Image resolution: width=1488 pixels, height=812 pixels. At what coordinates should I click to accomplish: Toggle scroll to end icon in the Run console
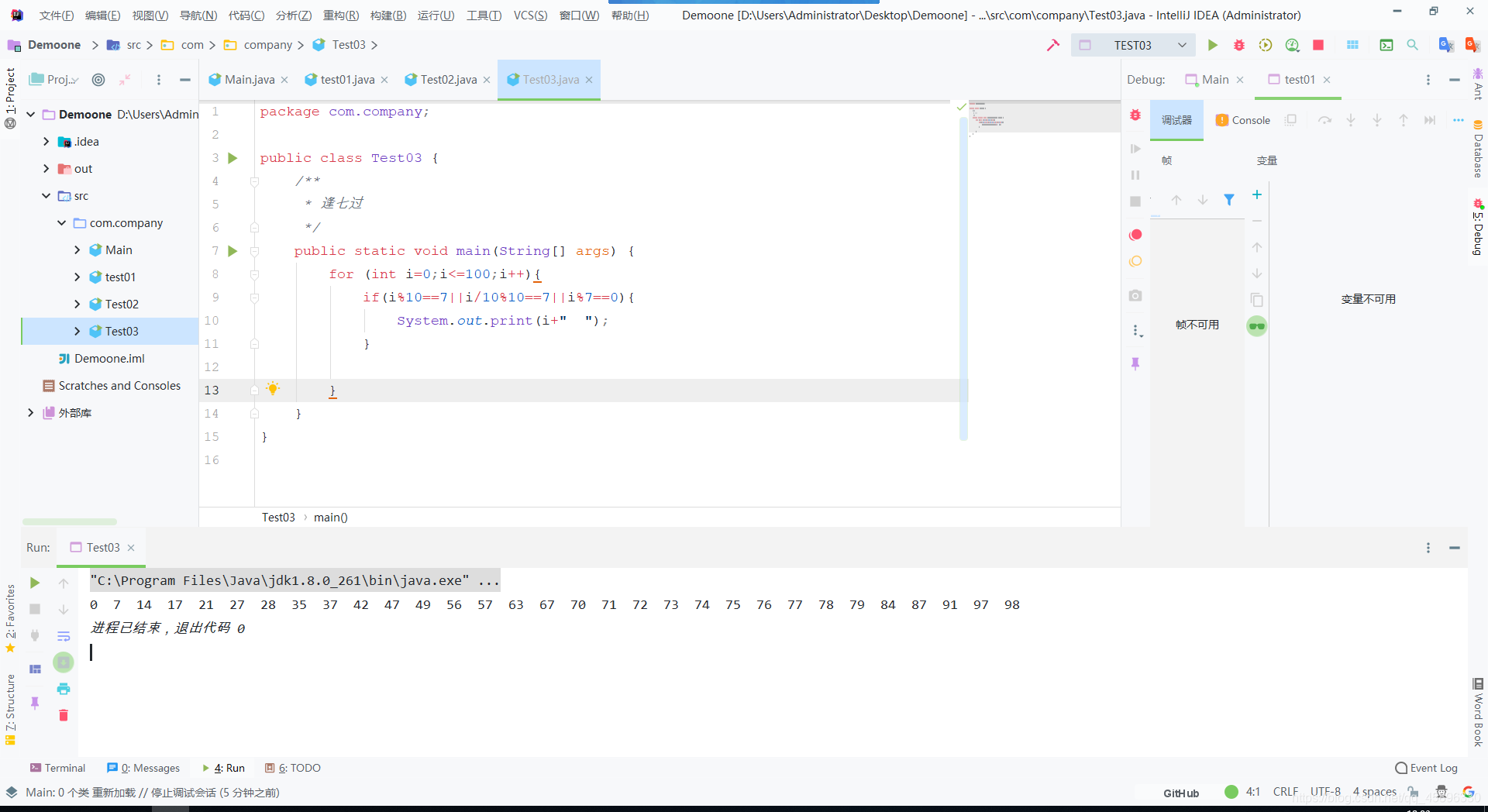coord(64,662)
